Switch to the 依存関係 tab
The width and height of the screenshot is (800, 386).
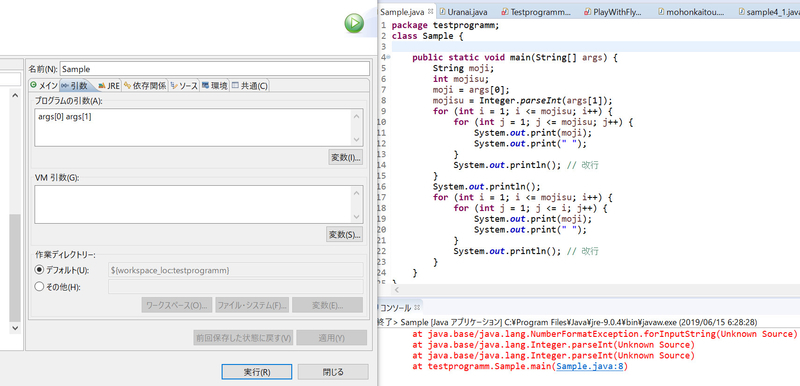(145, 86)
